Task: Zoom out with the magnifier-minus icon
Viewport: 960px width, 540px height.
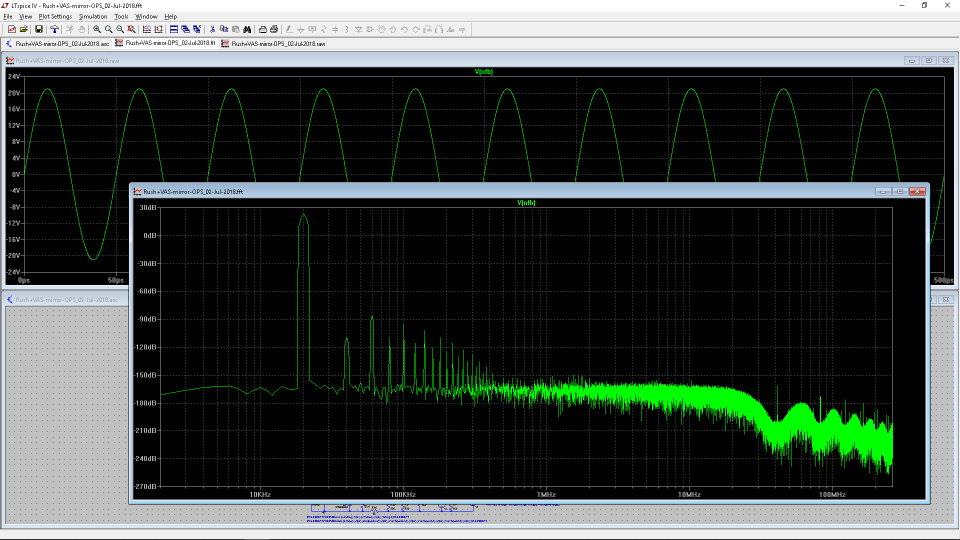Action: click(x=120, y=29)
